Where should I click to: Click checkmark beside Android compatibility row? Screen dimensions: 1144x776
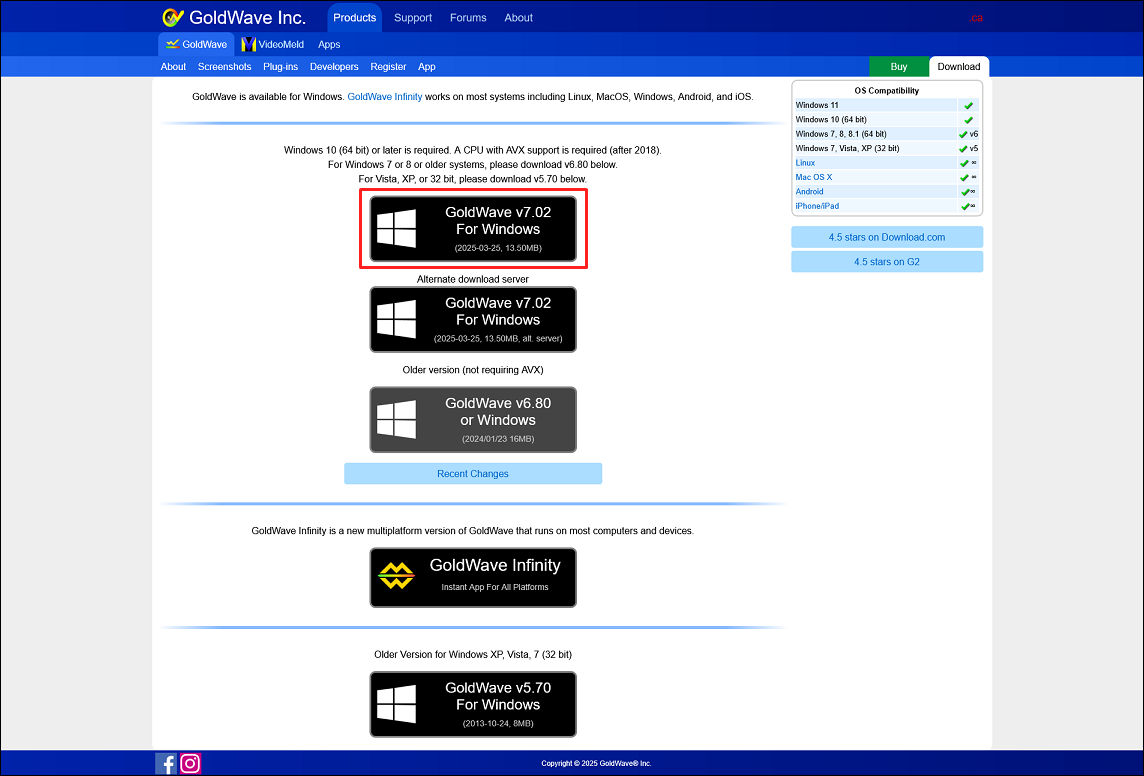965,192
